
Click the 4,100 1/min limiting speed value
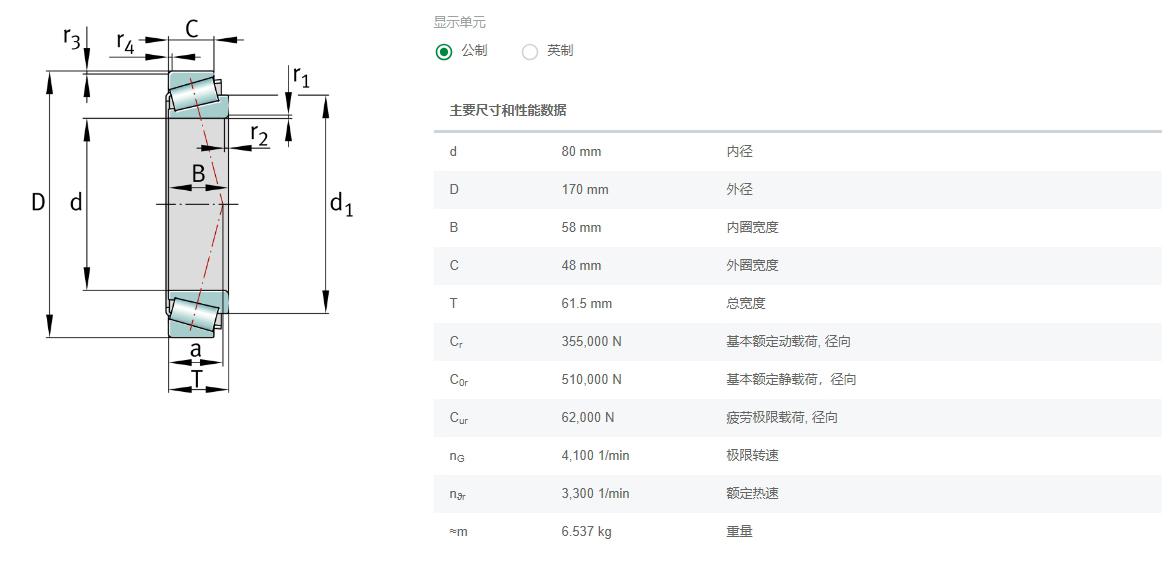pos(595,456)
